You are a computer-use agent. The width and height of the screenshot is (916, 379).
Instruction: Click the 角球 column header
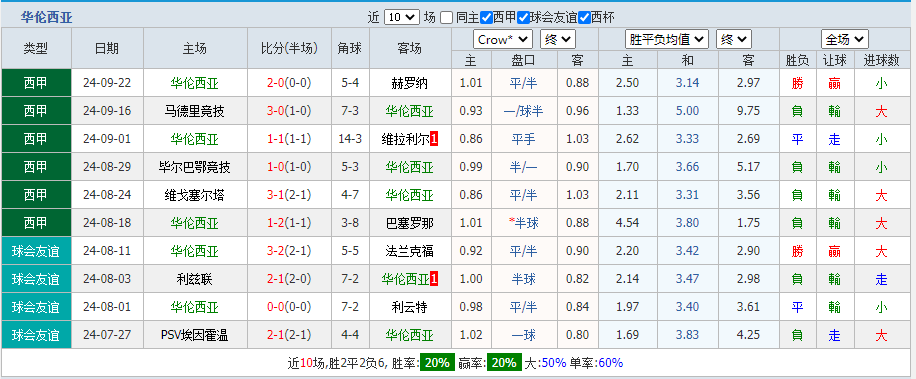350,48
